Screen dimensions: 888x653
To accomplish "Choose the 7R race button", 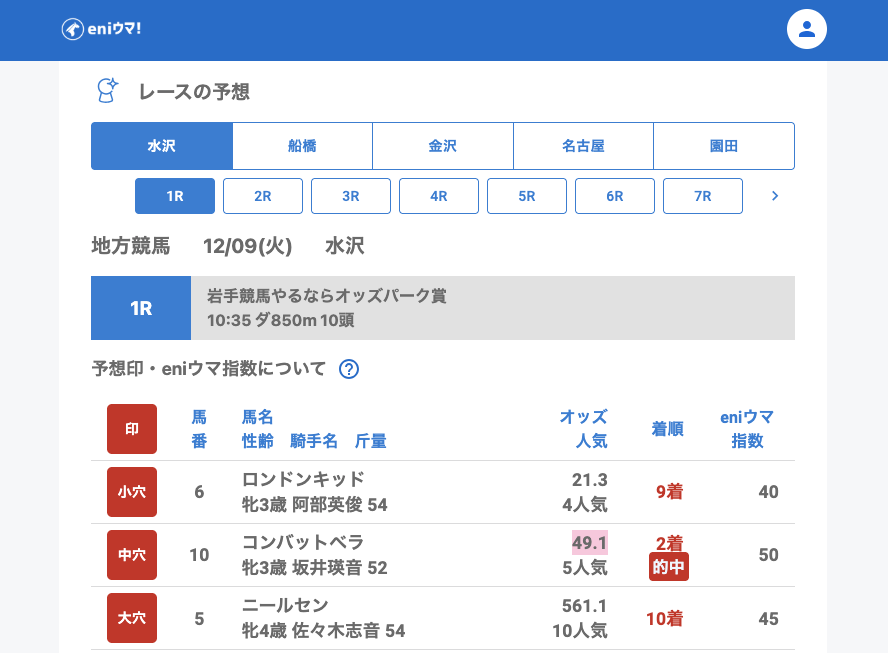I will point(703,196).
